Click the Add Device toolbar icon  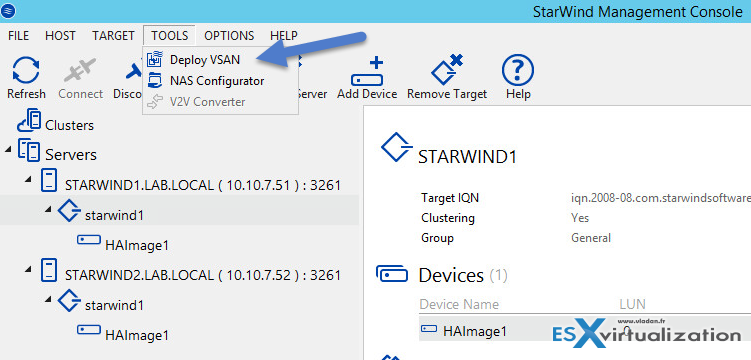click(367, 71)
